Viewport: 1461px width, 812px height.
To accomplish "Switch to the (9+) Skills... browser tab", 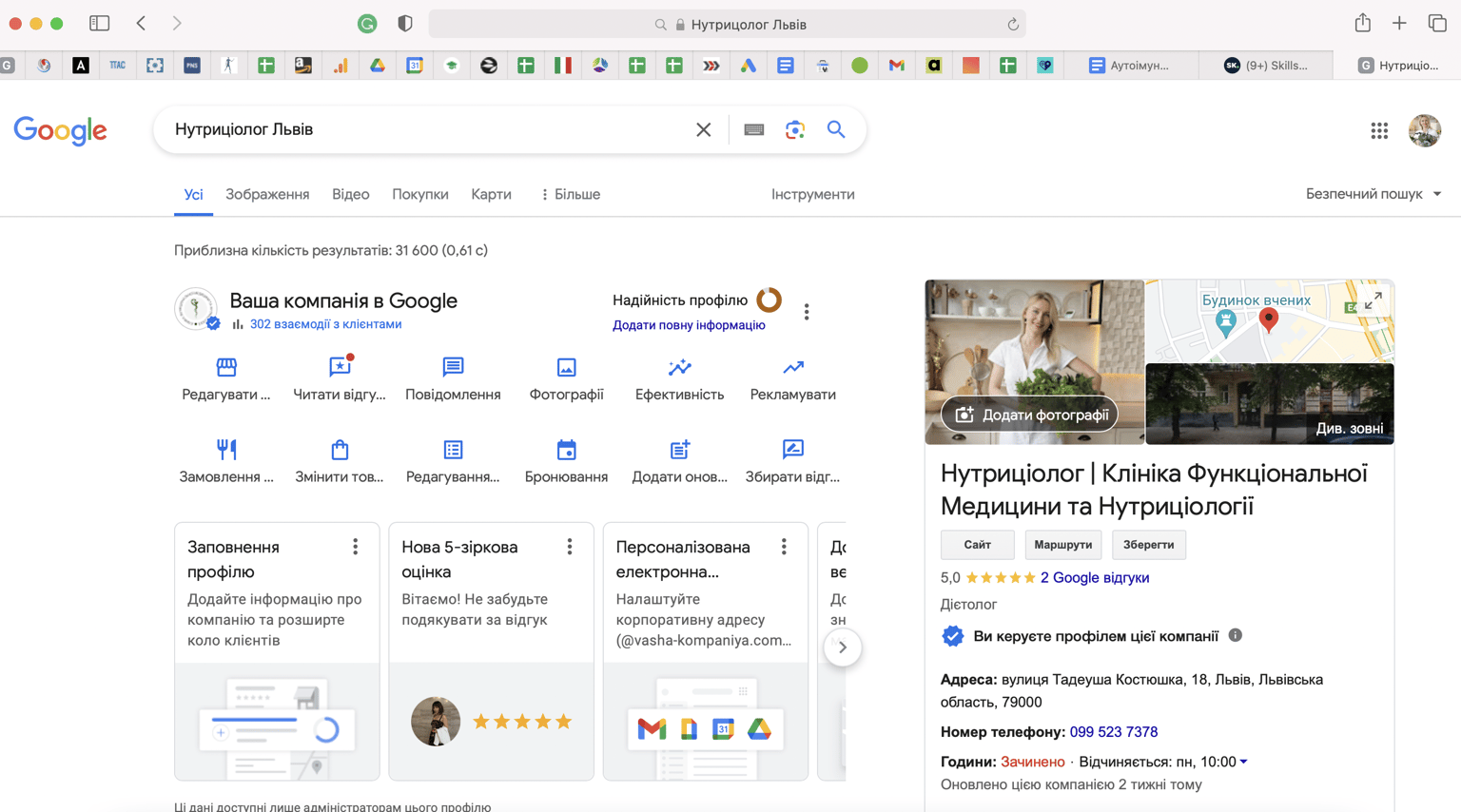I will click(1265, 66).
